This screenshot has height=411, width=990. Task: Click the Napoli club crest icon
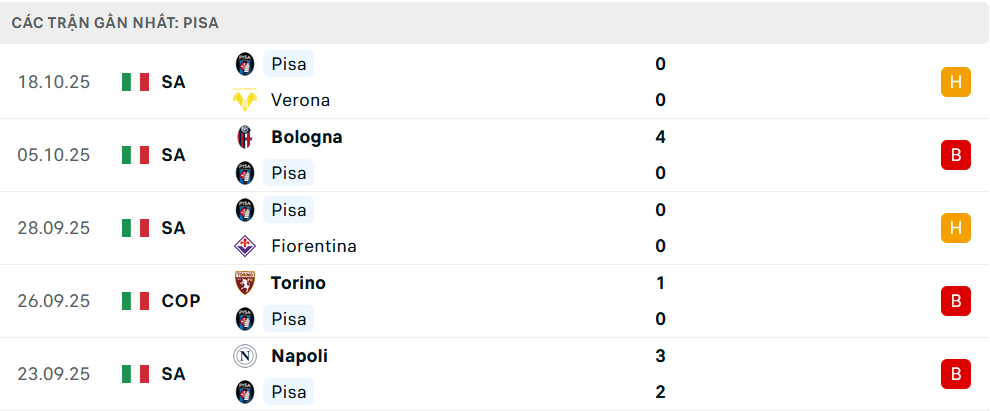click(245, 356)
